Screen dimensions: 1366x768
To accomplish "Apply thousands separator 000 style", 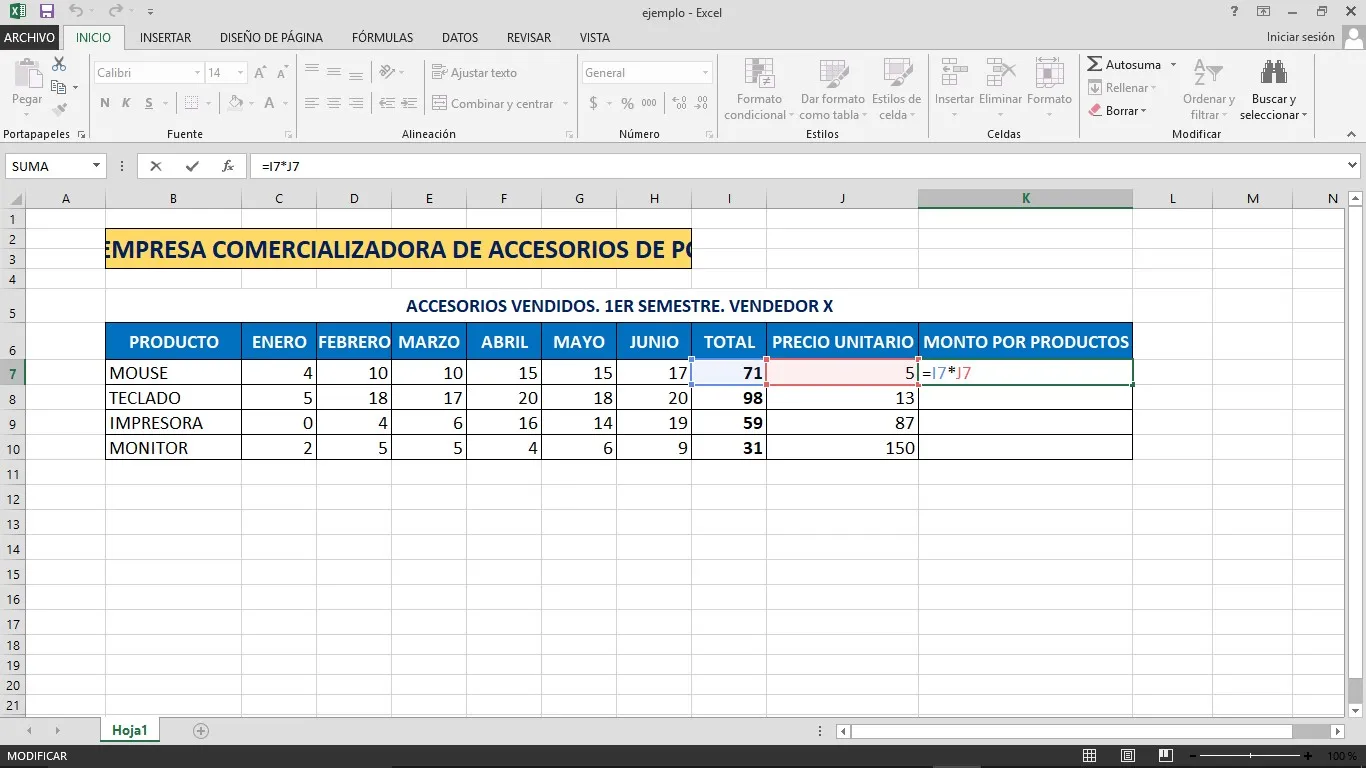I will tap(649, 103).
